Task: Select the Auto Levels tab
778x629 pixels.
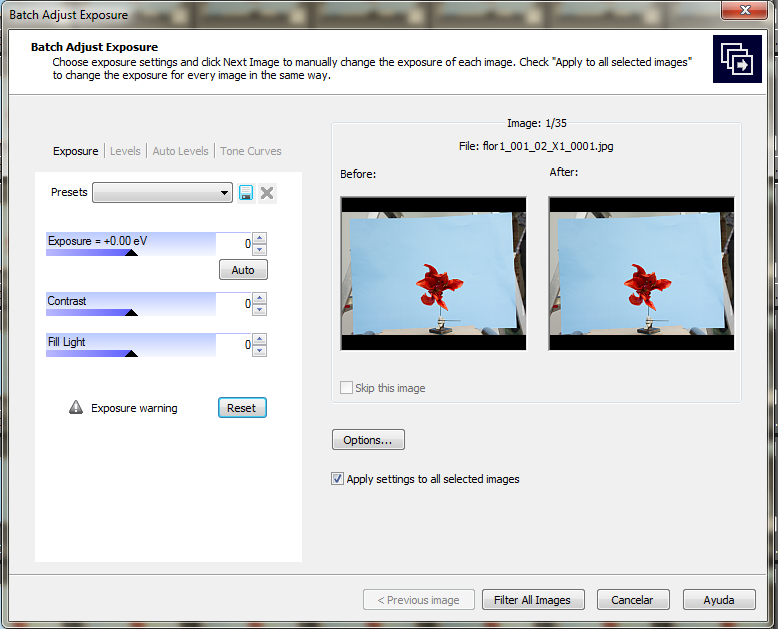Action: tap(180, 151)
